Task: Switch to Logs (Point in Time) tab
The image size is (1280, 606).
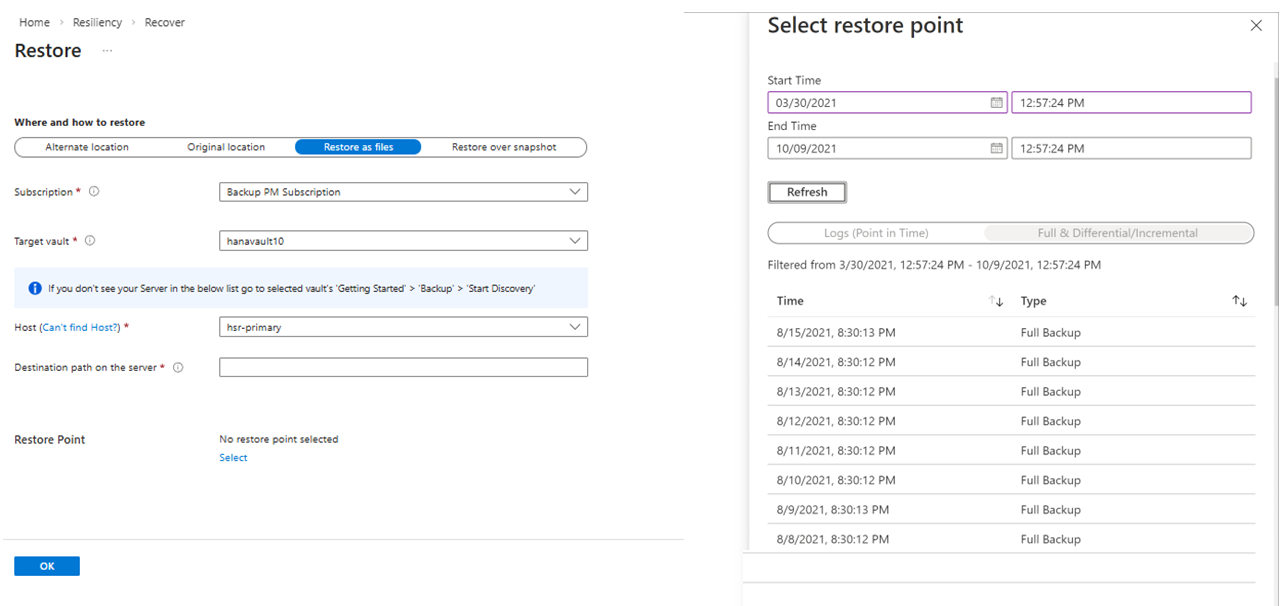Action: point(876,233)
